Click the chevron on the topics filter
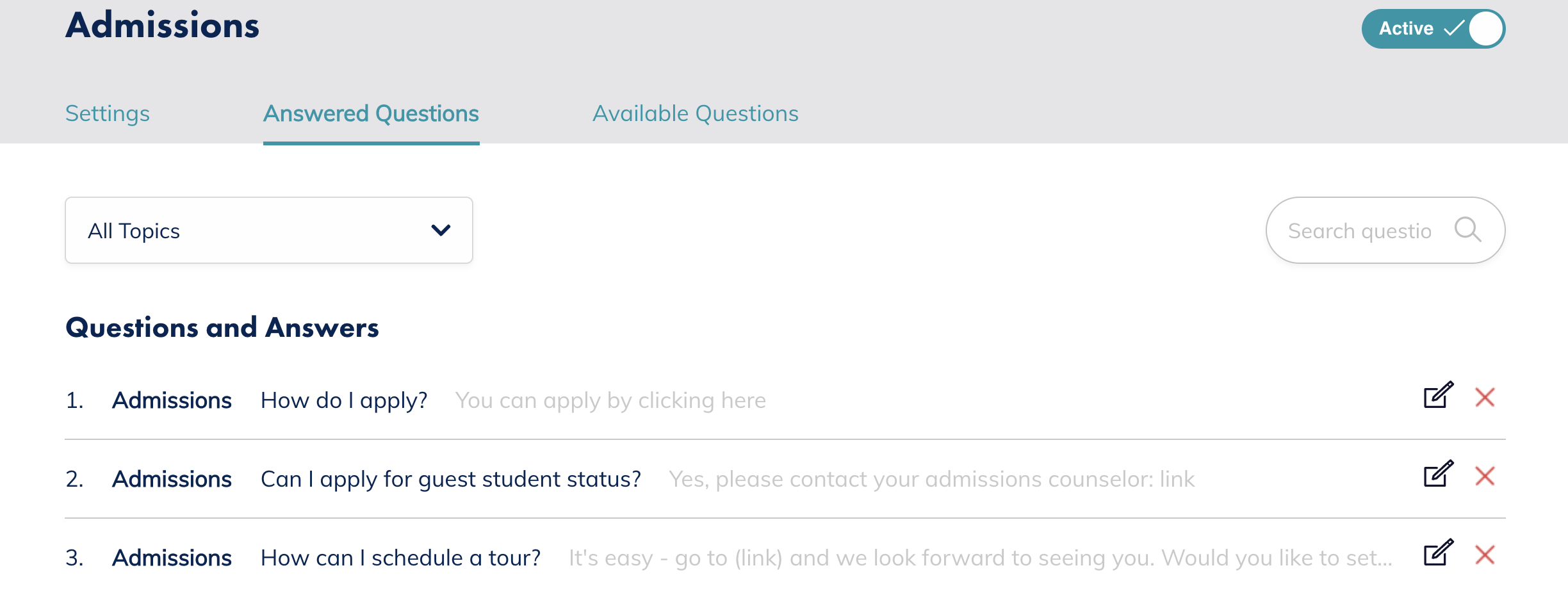This screenshot has height=593, width=1568. [x=440, y=230]
